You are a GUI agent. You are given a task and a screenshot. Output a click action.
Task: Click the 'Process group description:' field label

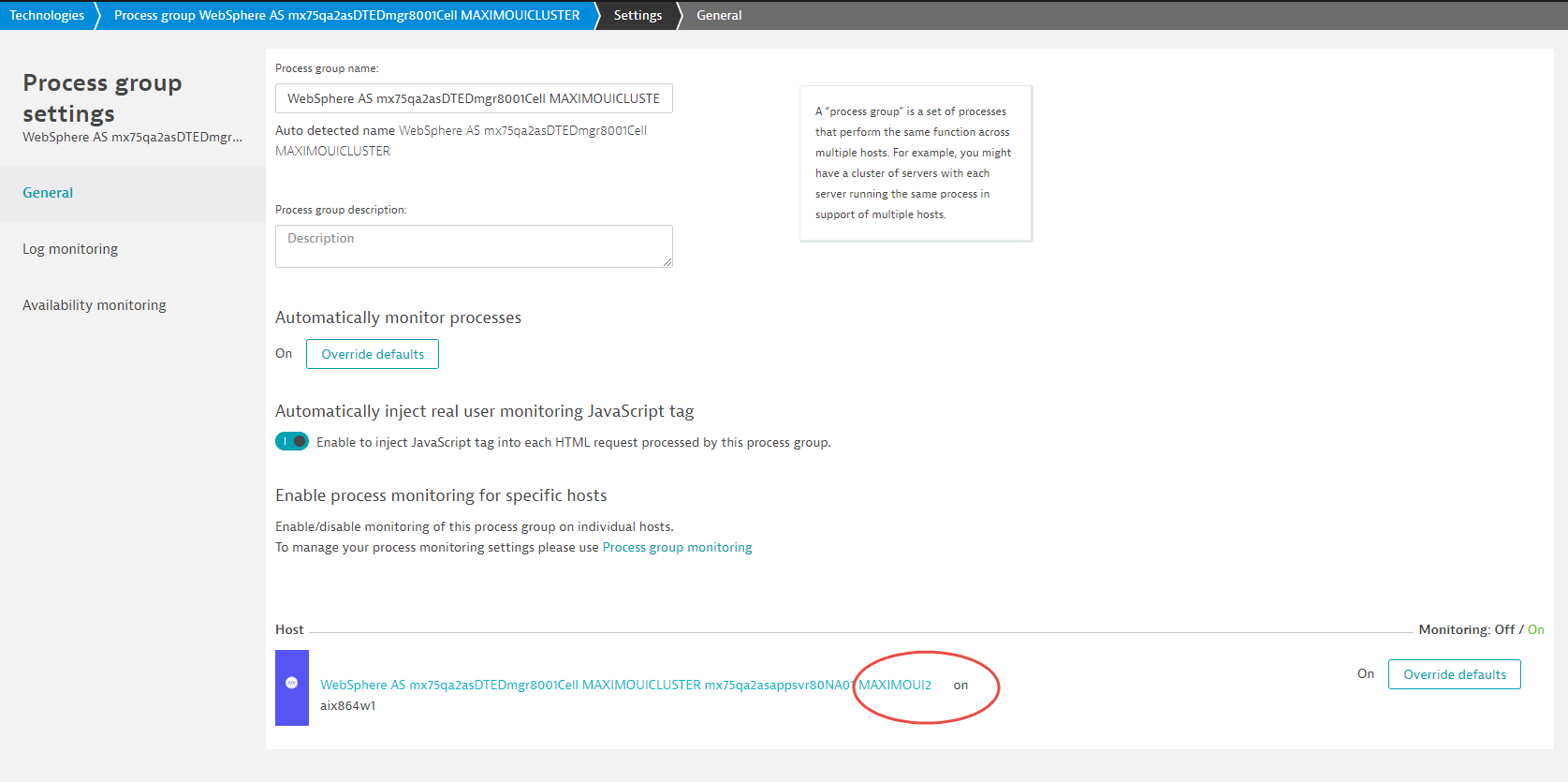click(x=341, y=210)
